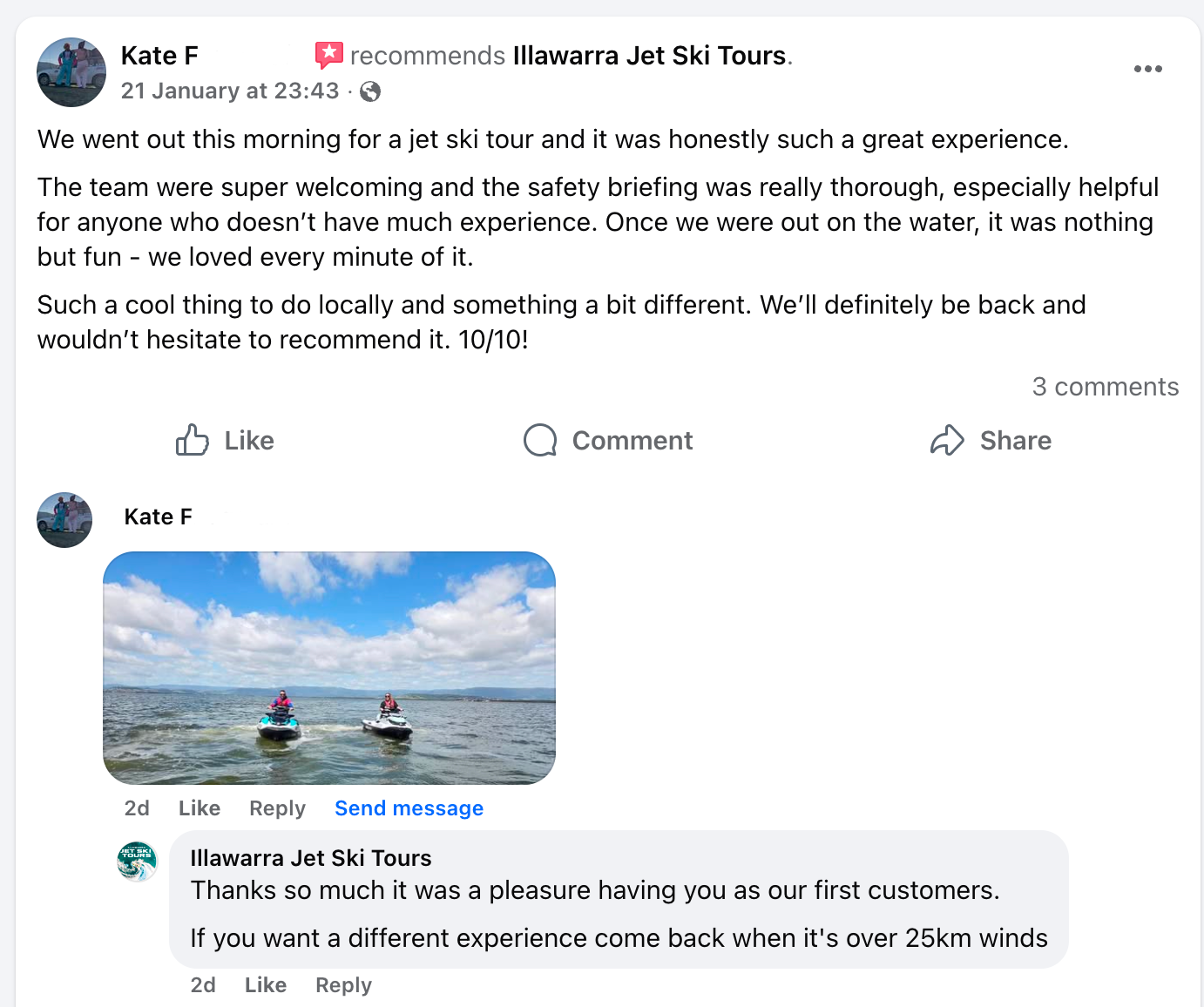Reply to Illawarra Jet Ski Tours comment
Viewport: 1204px width, 1007px height.
pyautogui.click(x=343, y=985)
